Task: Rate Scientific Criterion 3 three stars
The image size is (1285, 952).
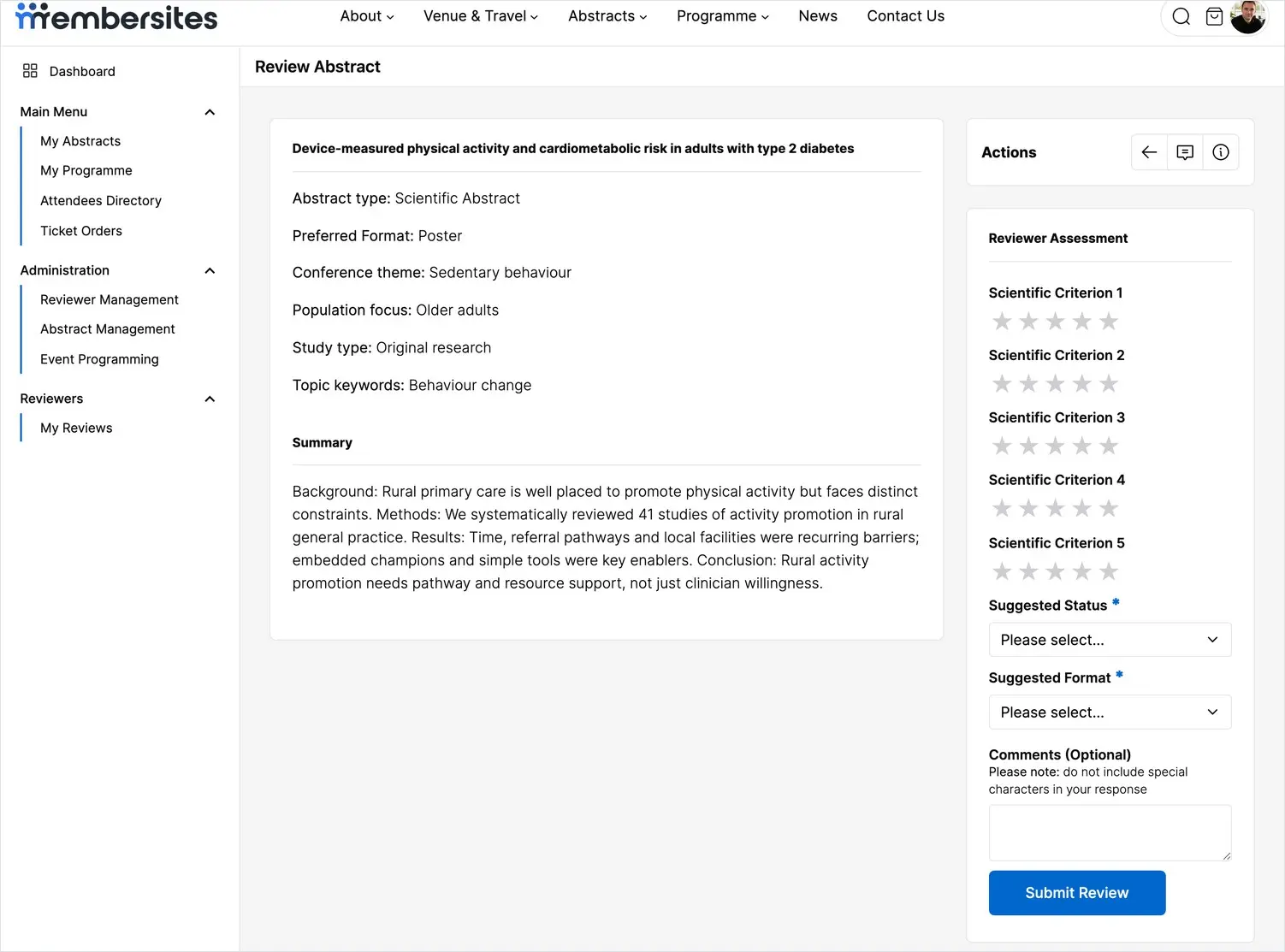Action: pos(1055,446)
